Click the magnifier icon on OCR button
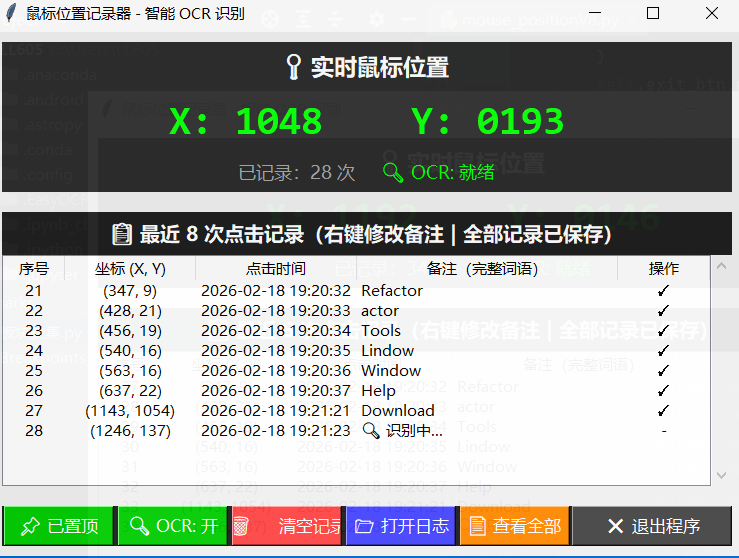The height and width of the screenshot is (558, 739). tap(138, 526)
